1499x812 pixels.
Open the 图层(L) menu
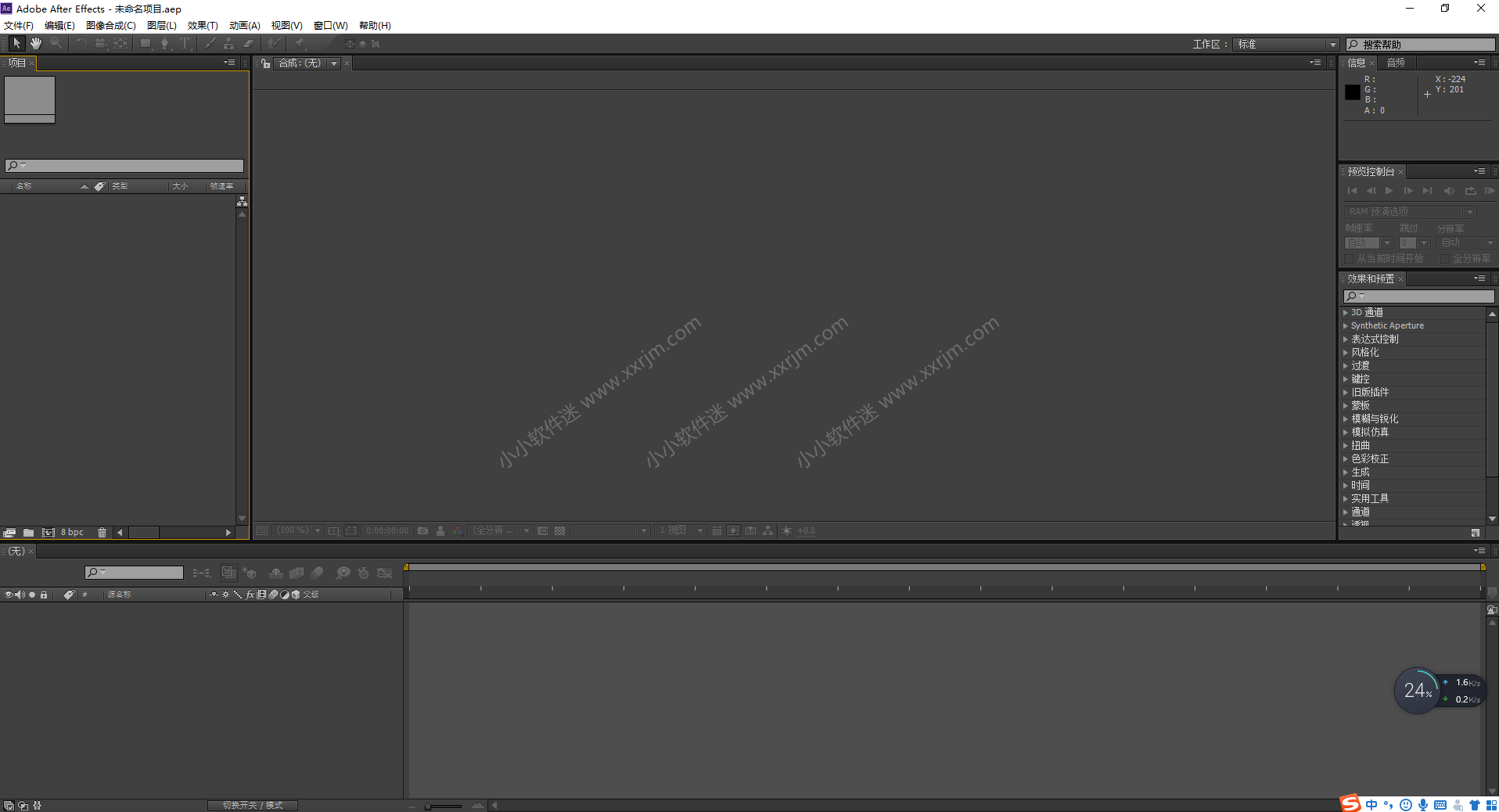coord(162,26)
